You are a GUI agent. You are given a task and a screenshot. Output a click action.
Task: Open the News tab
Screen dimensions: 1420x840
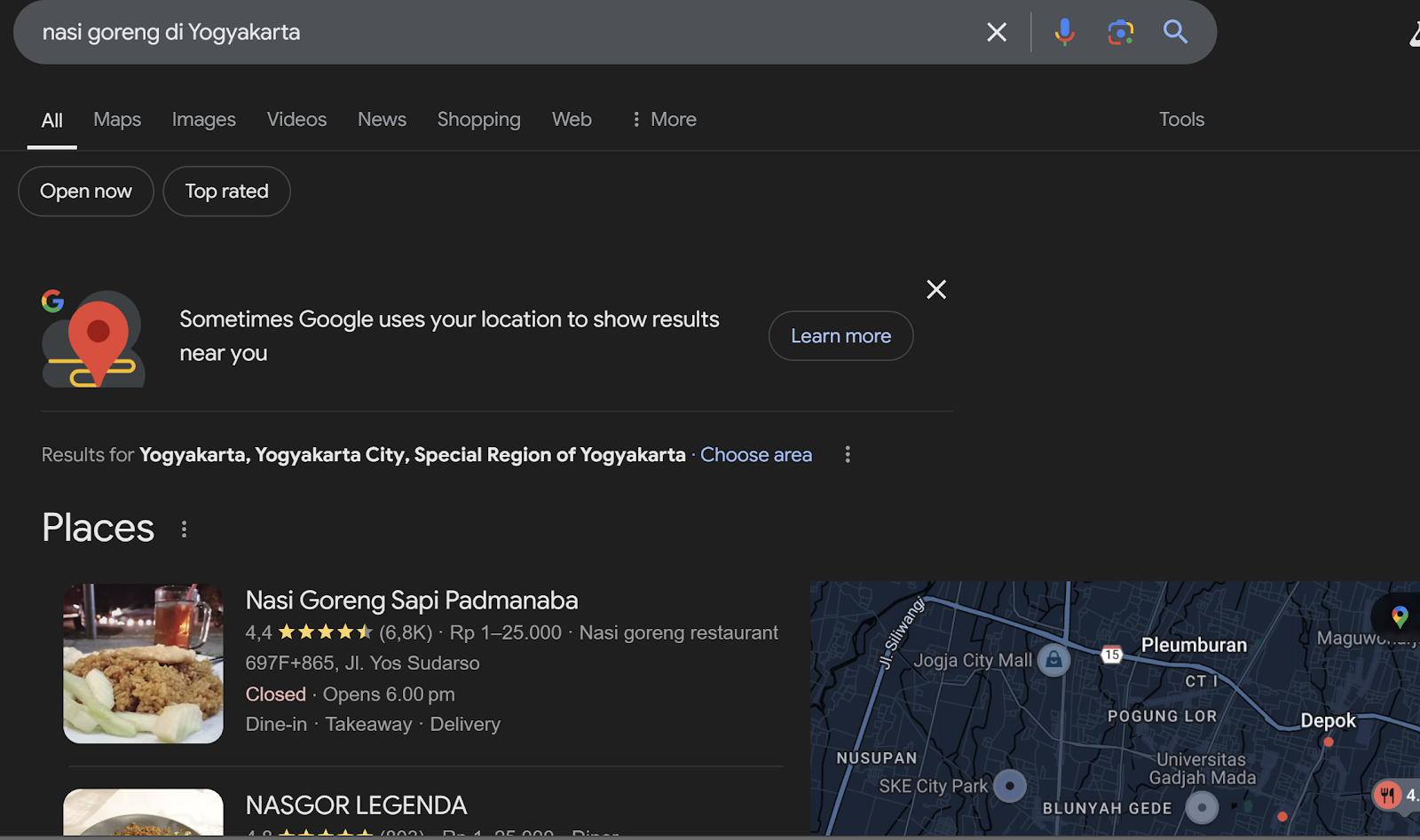point(382,119)
